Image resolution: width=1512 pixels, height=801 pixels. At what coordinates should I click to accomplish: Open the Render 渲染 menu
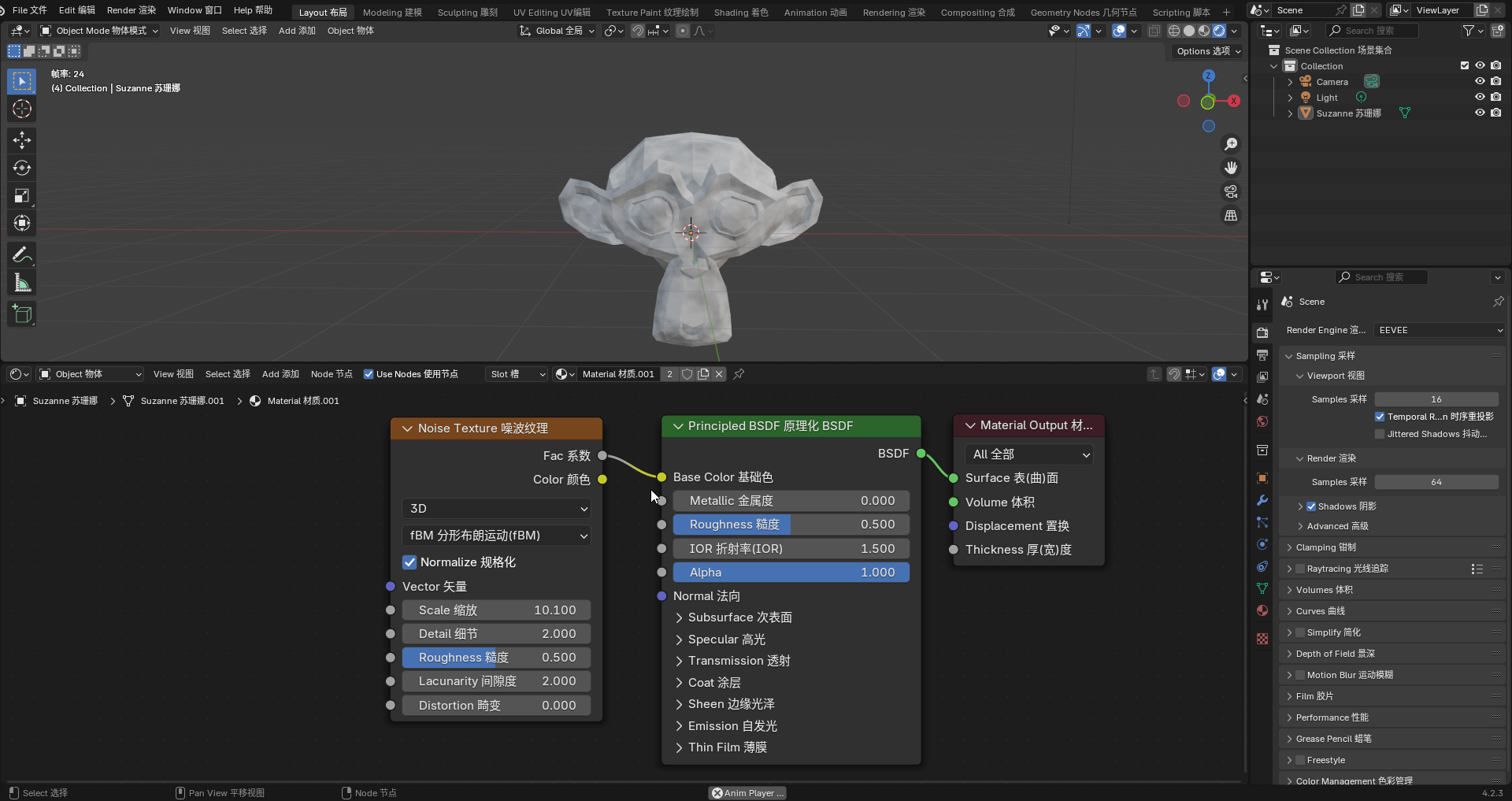click(x=132, y=10)
